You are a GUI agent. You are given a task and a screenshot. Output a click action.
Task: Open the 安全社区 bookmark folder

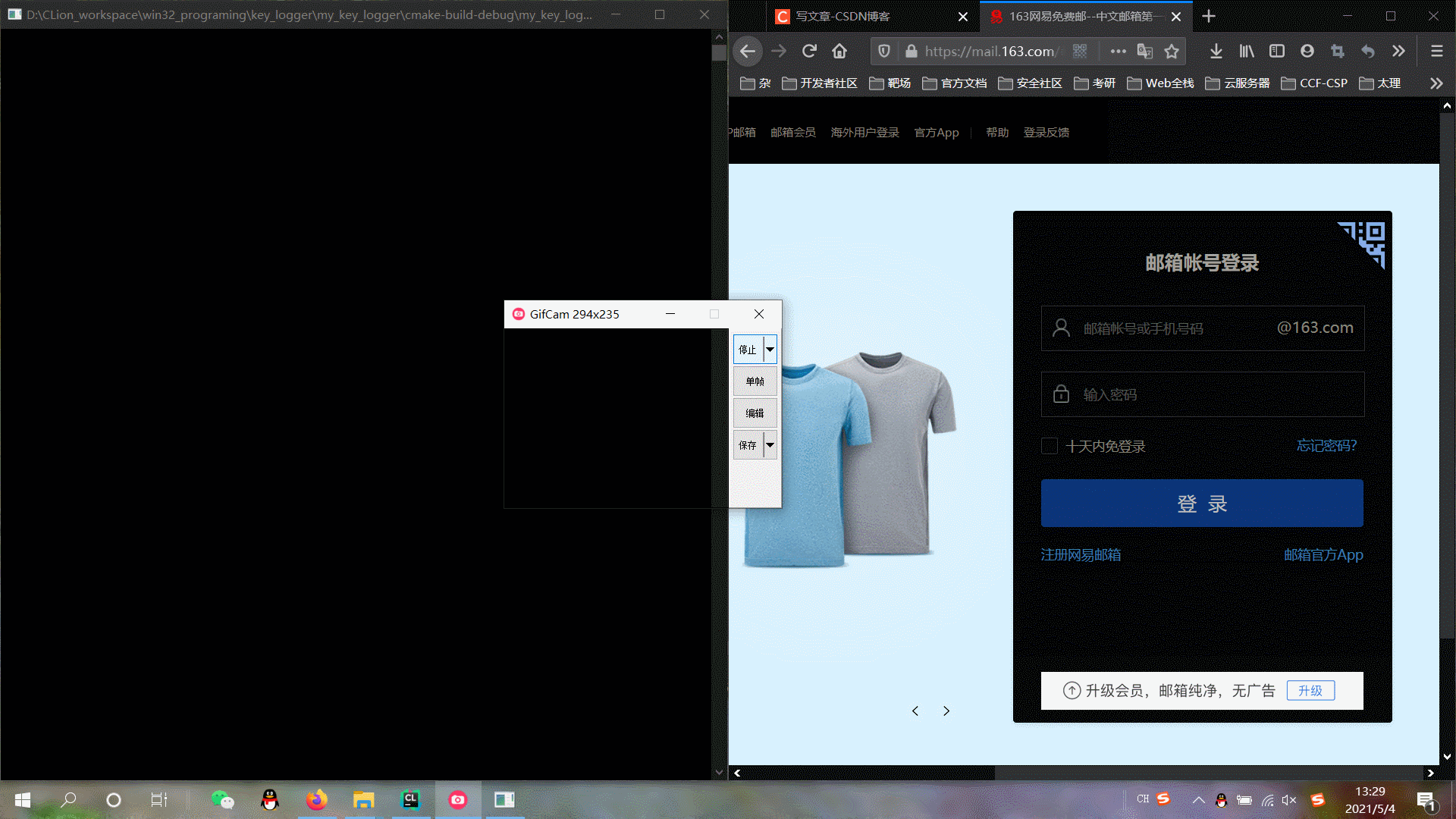(1030, 83)
